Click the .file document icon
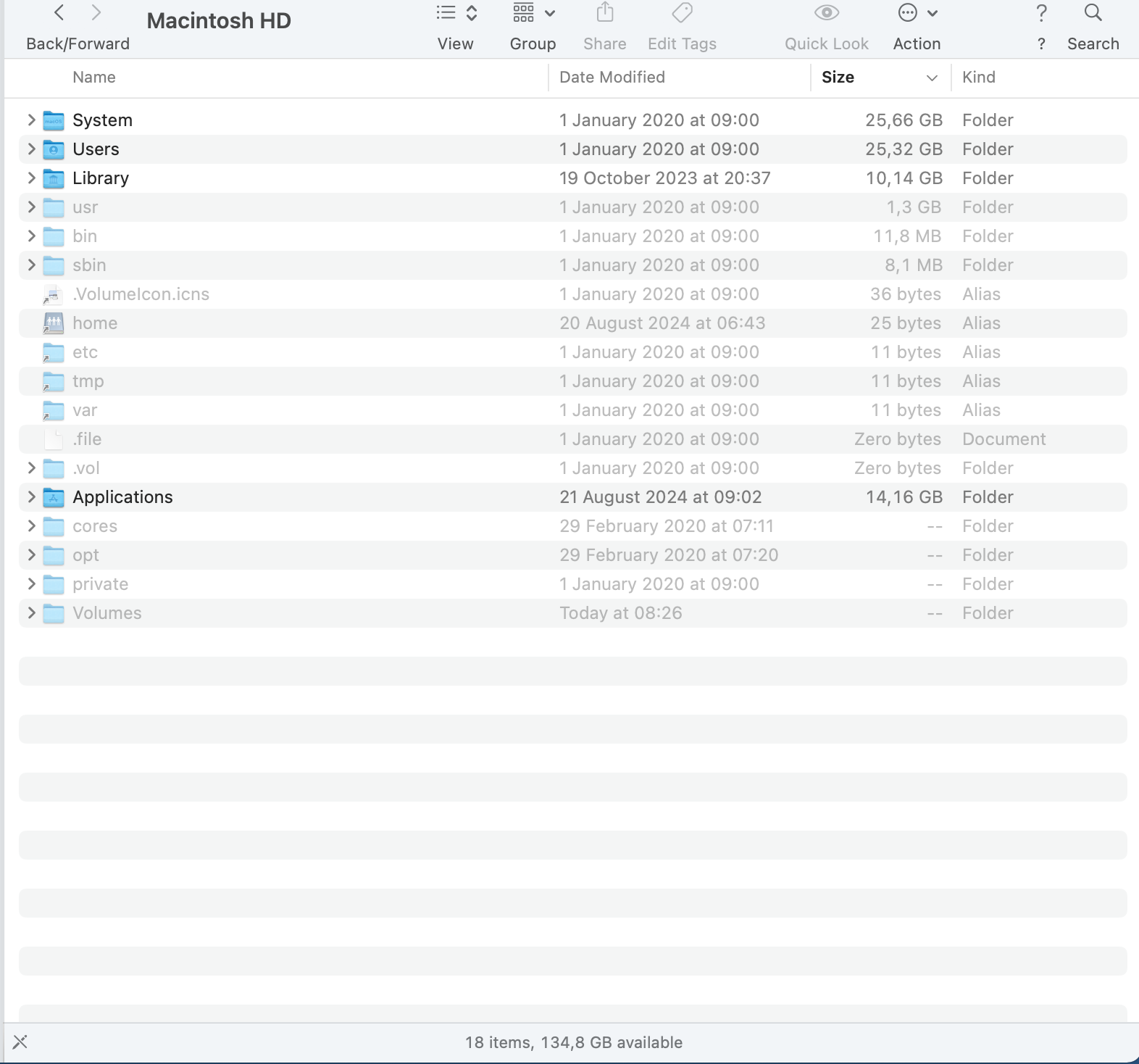The image size is (1139, 1064). 54,439
